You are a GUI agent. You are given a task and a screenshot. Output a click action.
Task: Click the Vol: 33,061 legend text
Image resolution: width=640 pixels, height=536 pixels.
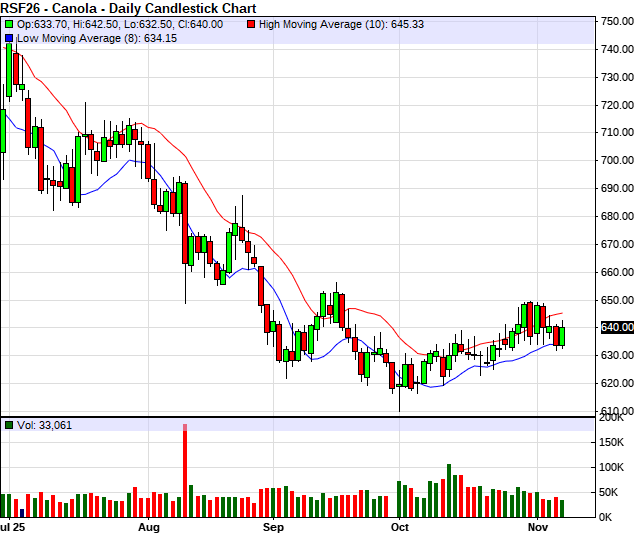pyautogui.click(x=44, y=425)
